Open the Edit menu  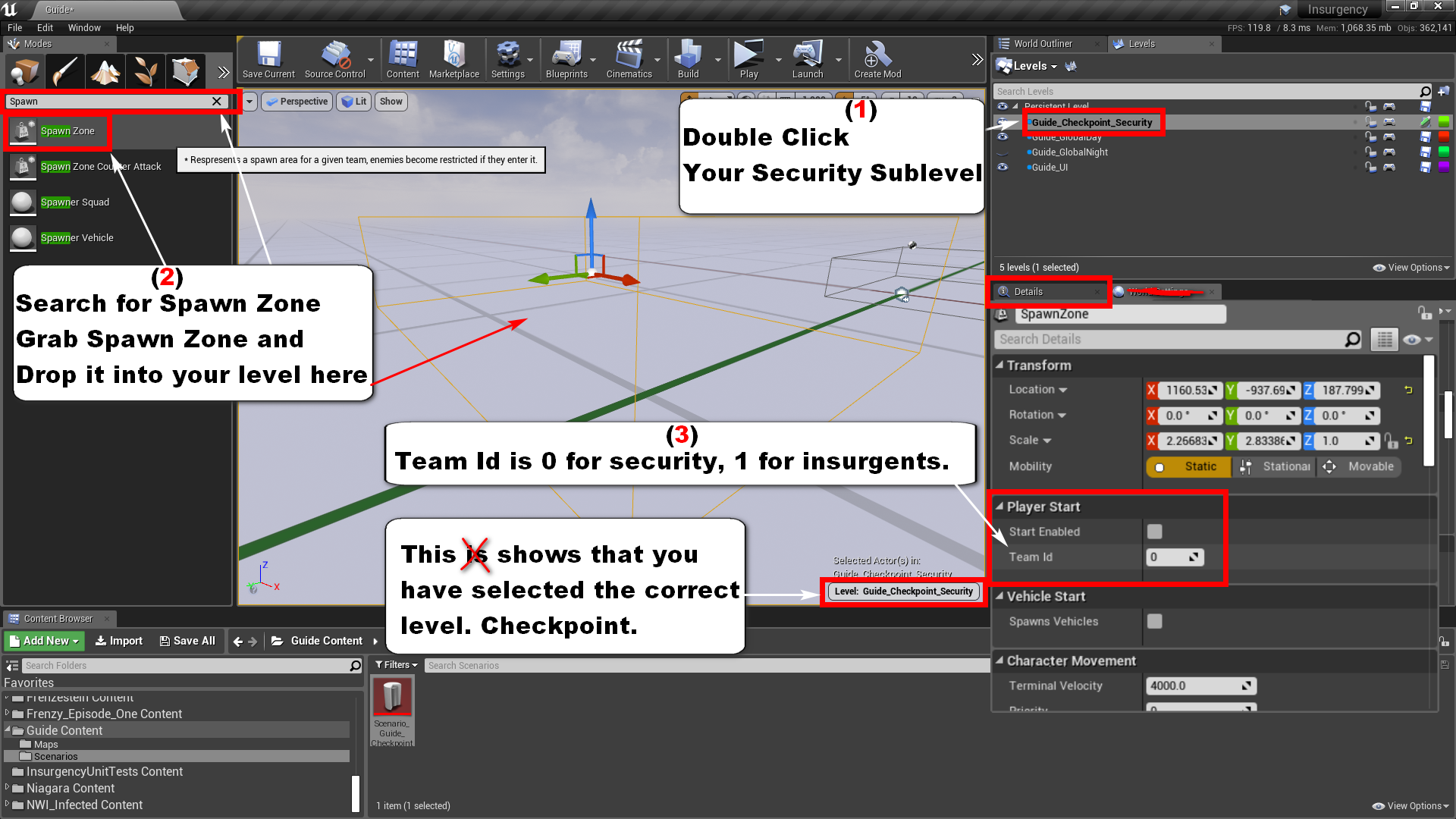[x=45, y=28]
